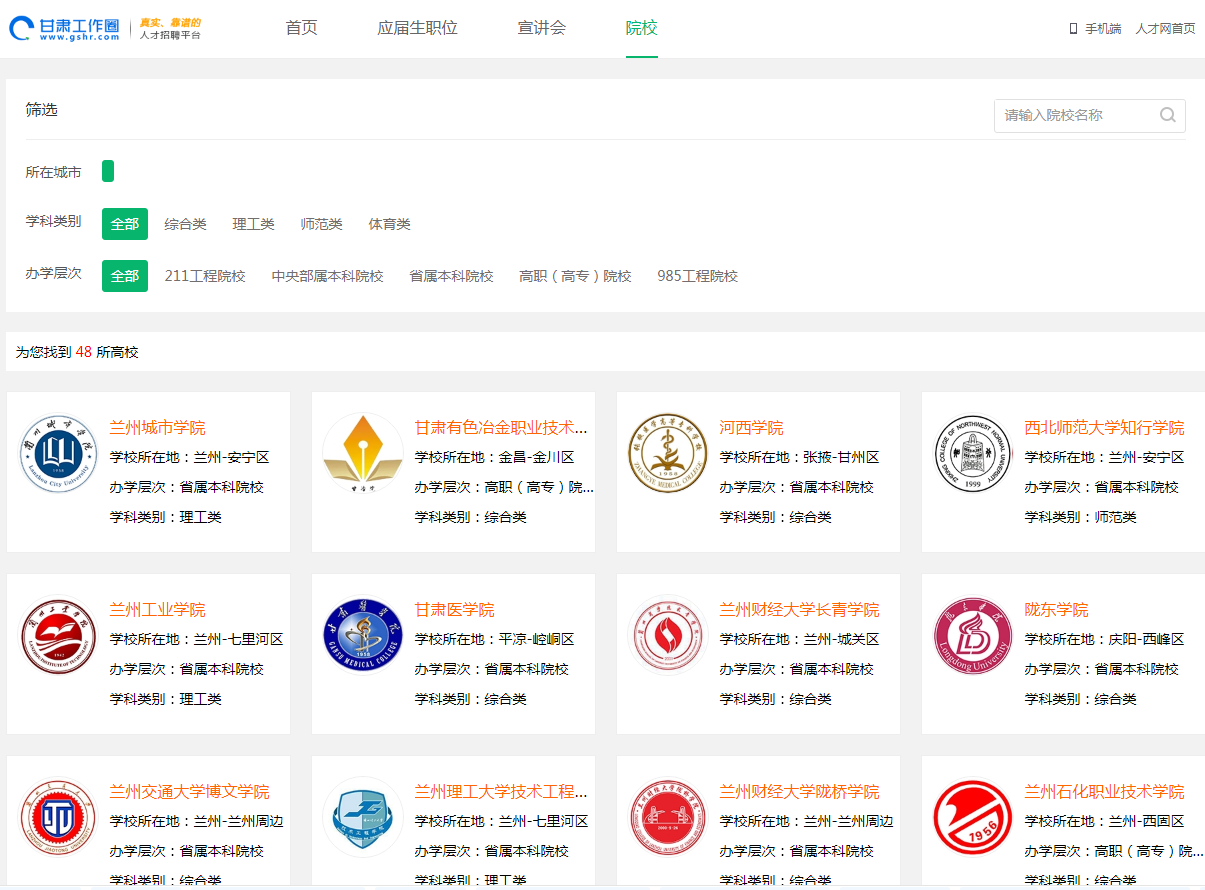Open 兰州理工大学技术工程 logo thumbnail
This screenshot has height=890, width=1205.
(x=363, y=818)
